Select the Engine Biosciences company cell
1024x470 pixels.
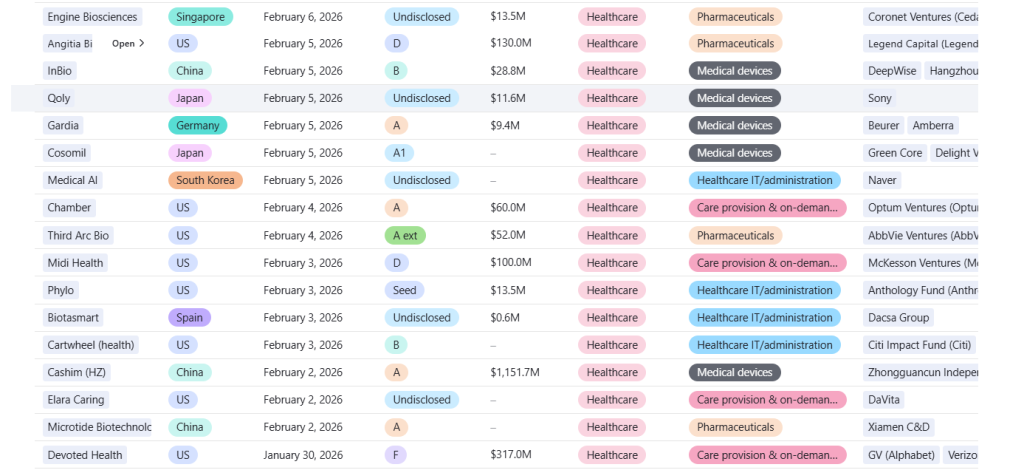pyautogui.click(x=93, y=17)
